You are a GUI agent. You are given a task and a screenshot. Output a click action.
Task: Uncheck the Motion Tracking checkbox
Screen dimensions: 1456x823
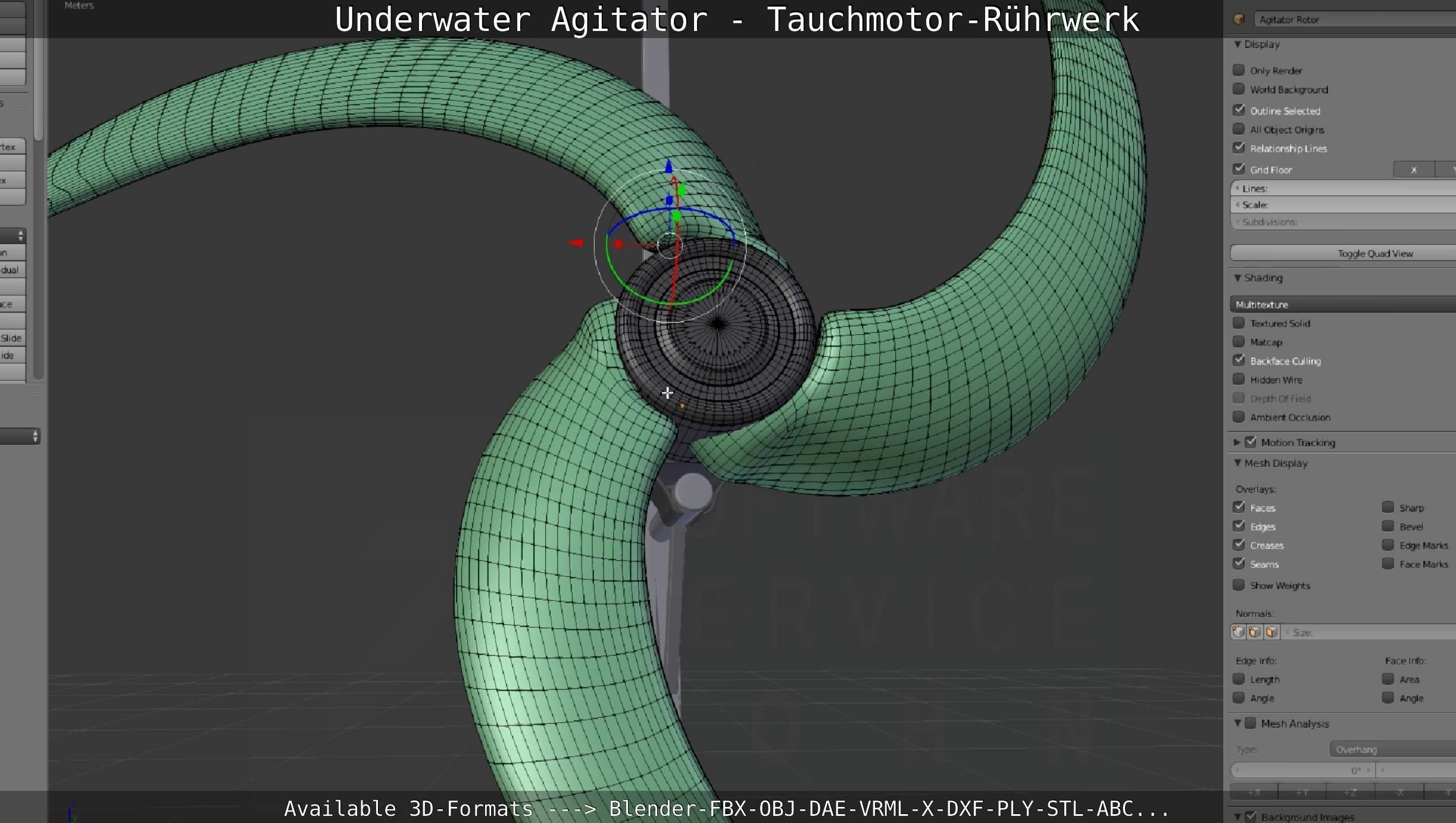click(x=1251, y=442)
